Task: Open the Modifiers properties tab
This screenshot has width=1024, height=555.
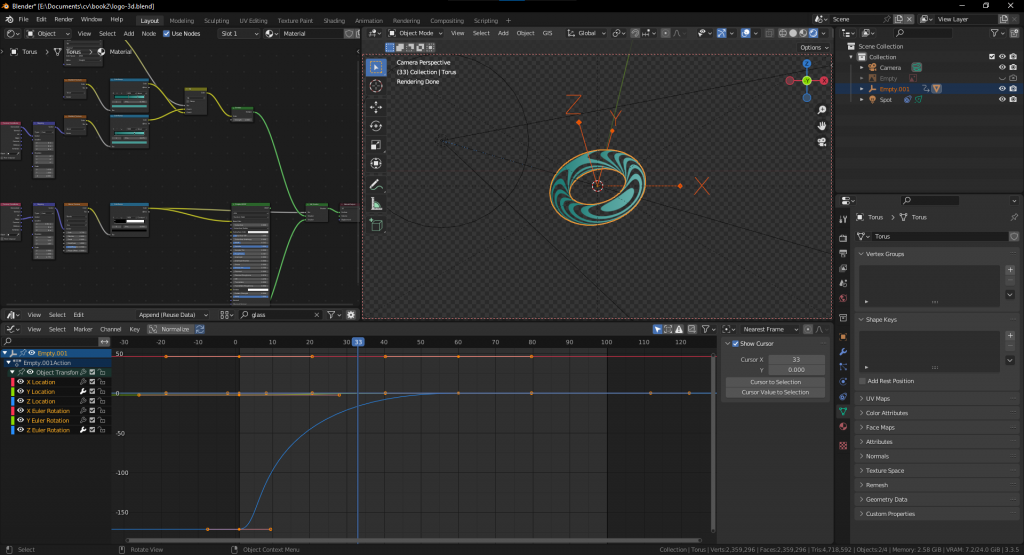Action: [x=843, y=352]
